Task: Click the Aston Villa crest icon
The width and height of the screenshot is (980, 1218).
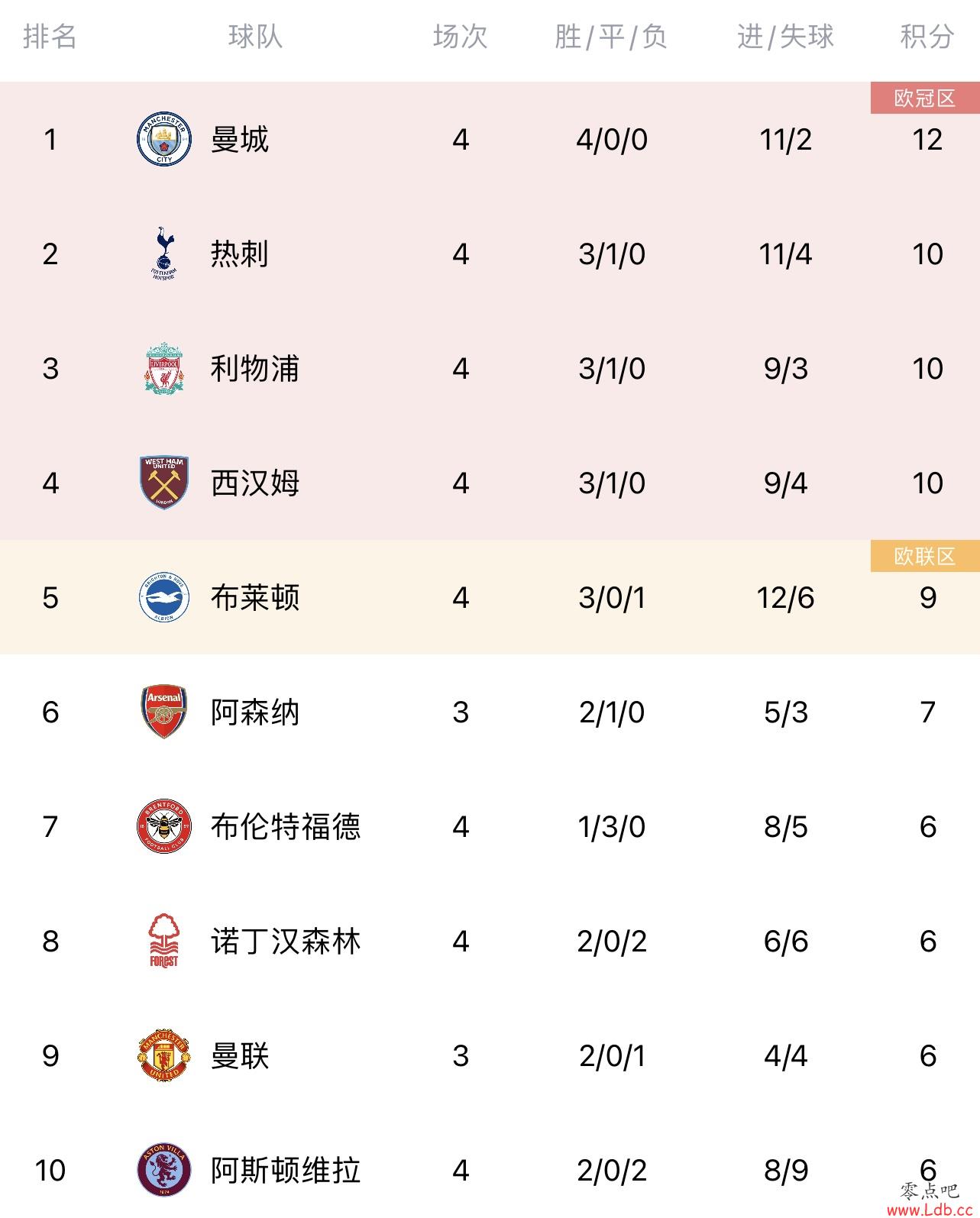Action: 163,1170
